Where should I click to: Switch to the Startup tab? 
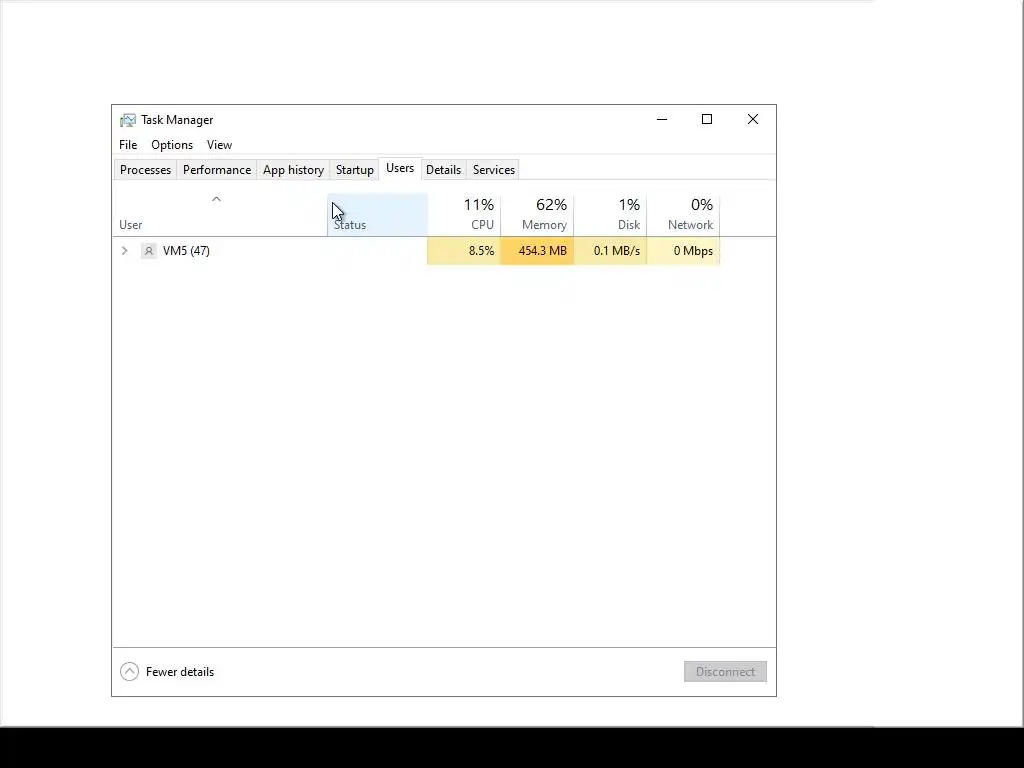[x=355, y=170]
